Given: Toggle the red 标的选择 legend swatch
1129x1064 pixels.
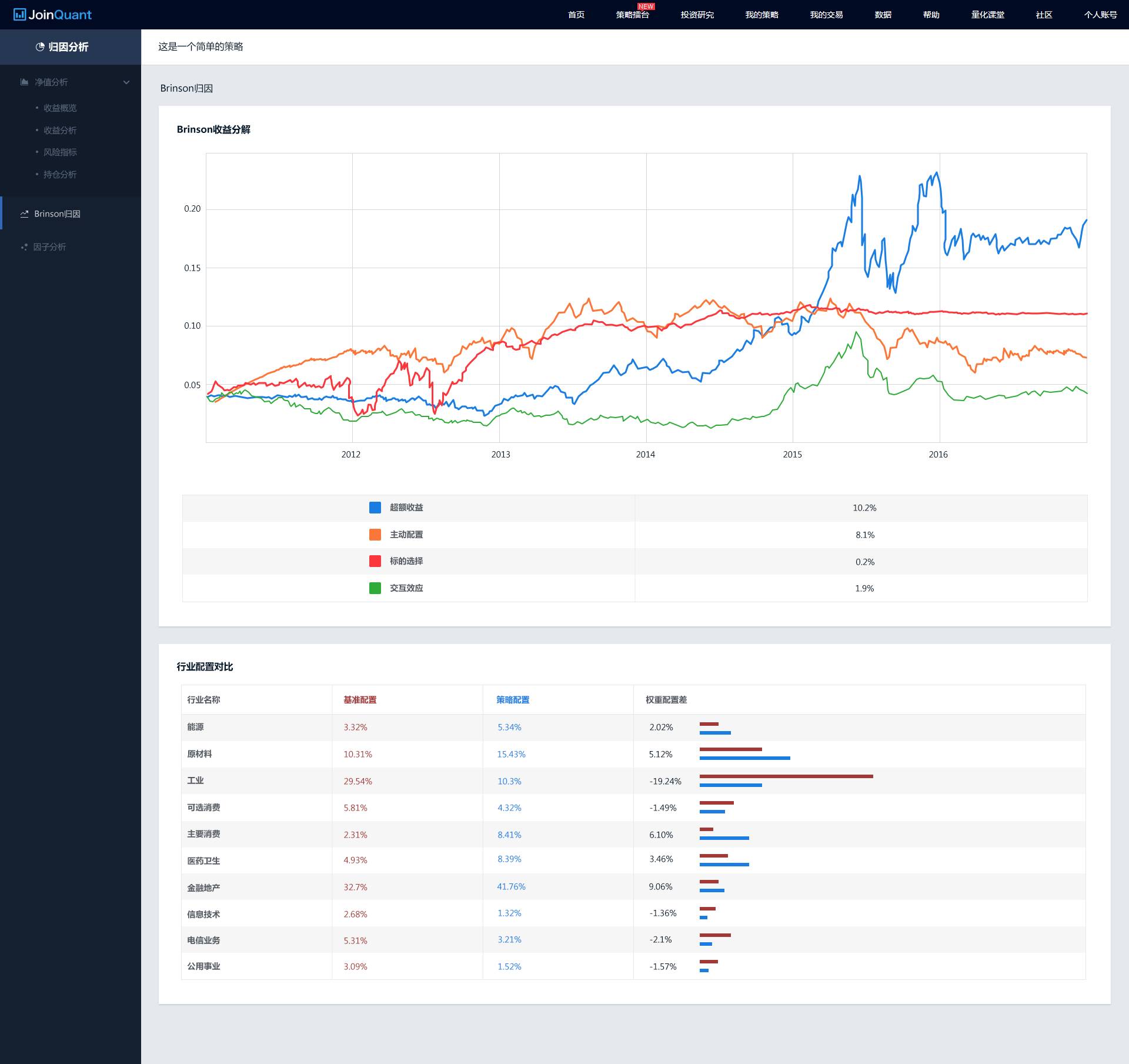Looking at the screenshot, I should [x=375, y=561].
